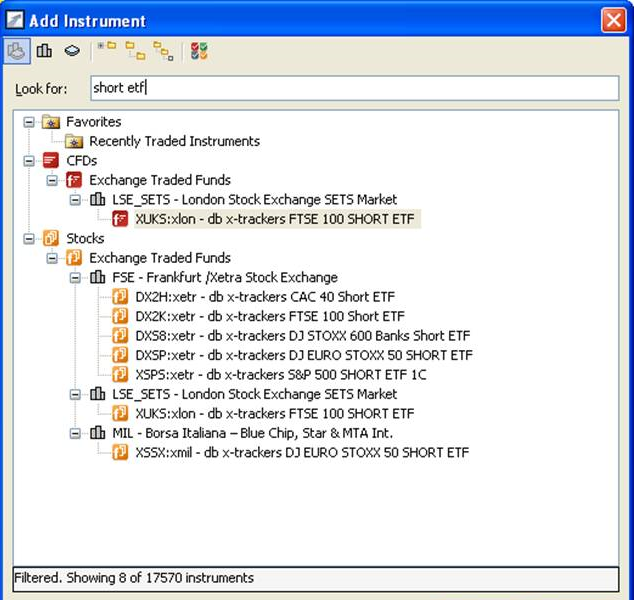The height and width of the screenshot is (600, 635).
Task: Select DX2K:xetr FTSE 100 Short ETF
Action: coord(270,316)
